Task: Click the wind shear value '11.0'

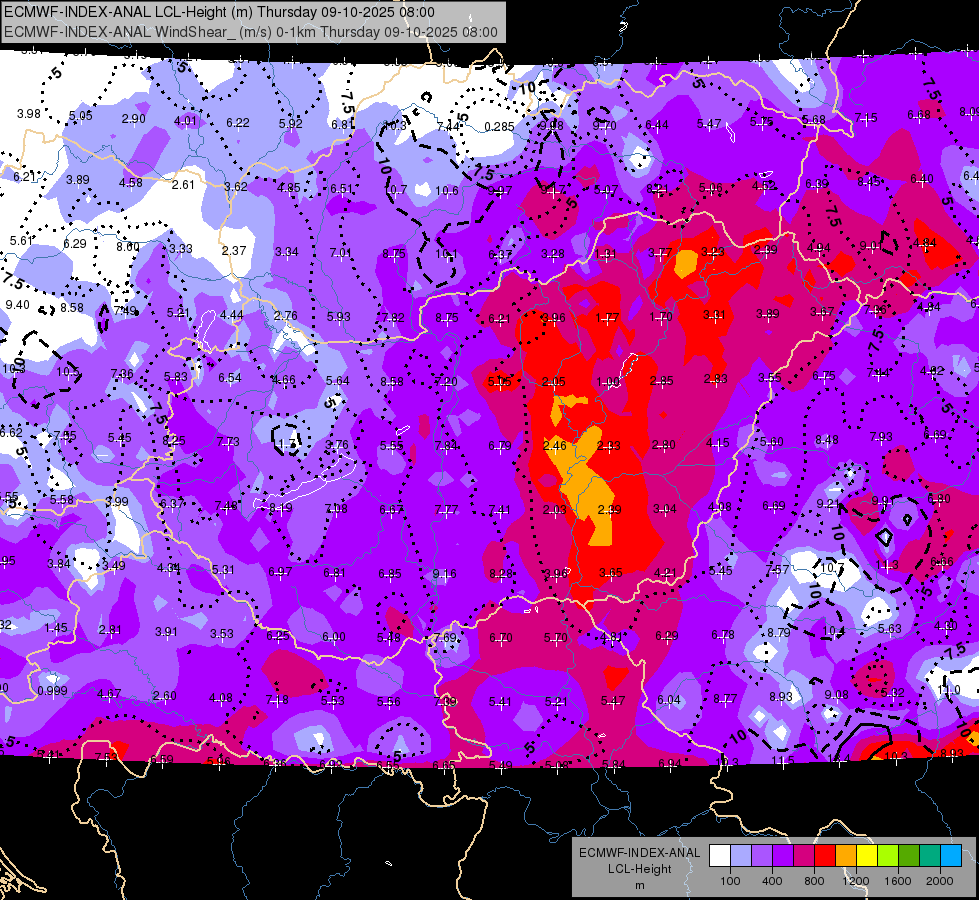Action: click(x=949, y=690)
